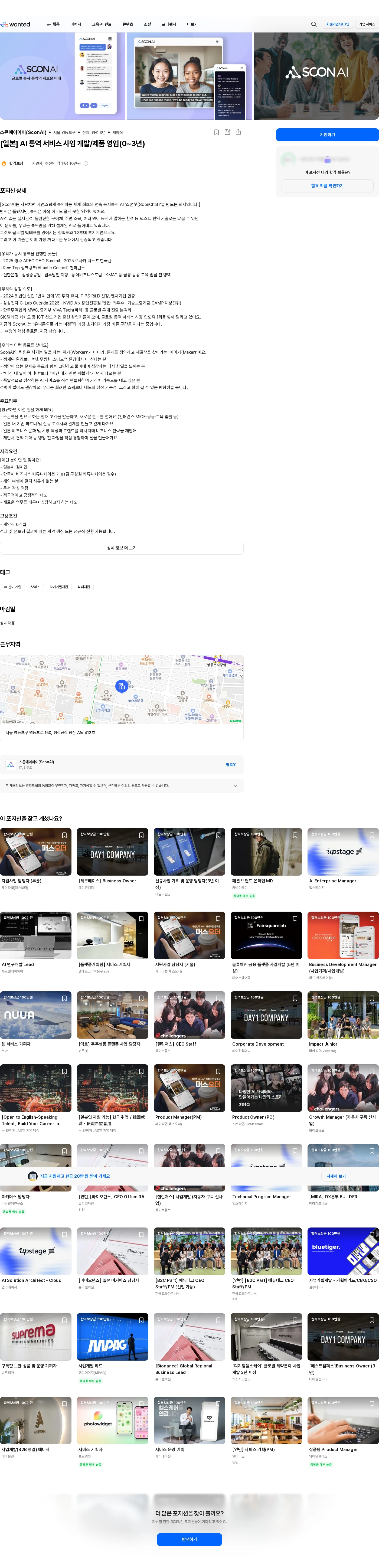Select the 콘텐츠 menu item
379x1568 pixels.
click(128, 24)
